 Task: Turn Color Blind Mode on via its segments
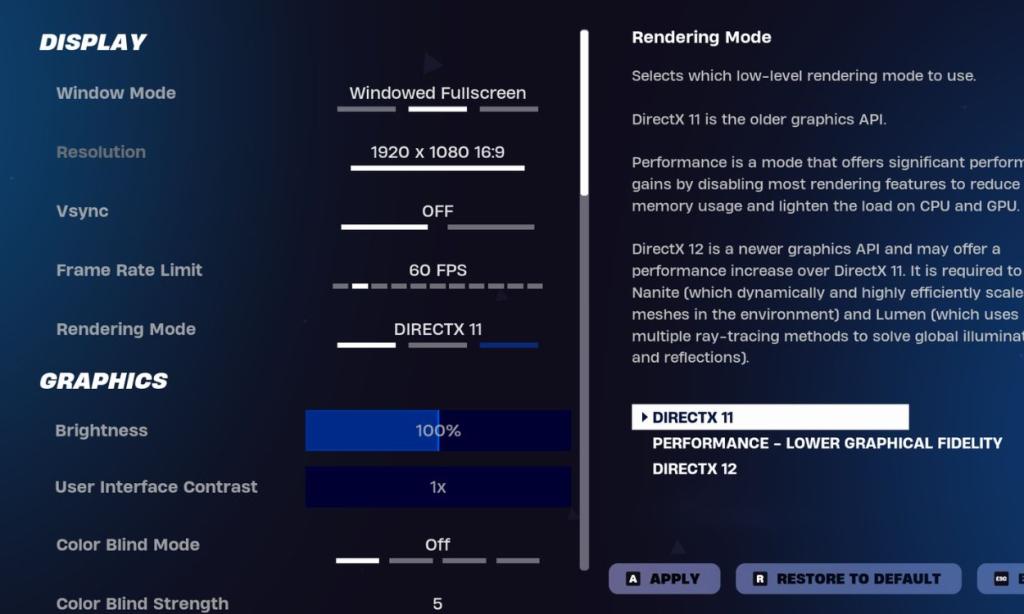coord(410,561)
